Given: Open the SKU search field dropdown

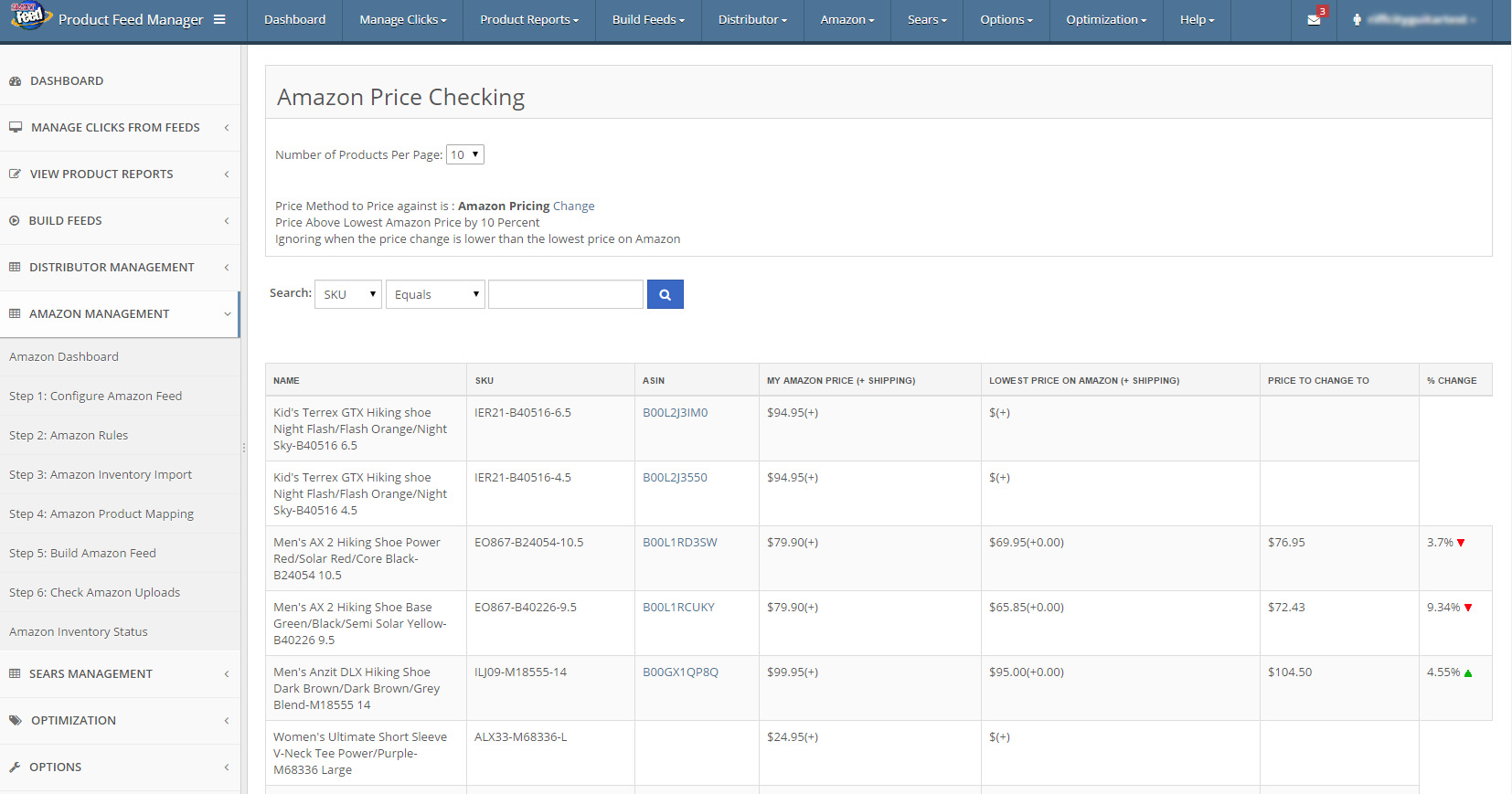Looking at the screenshot, I should [x=348, y=294].
